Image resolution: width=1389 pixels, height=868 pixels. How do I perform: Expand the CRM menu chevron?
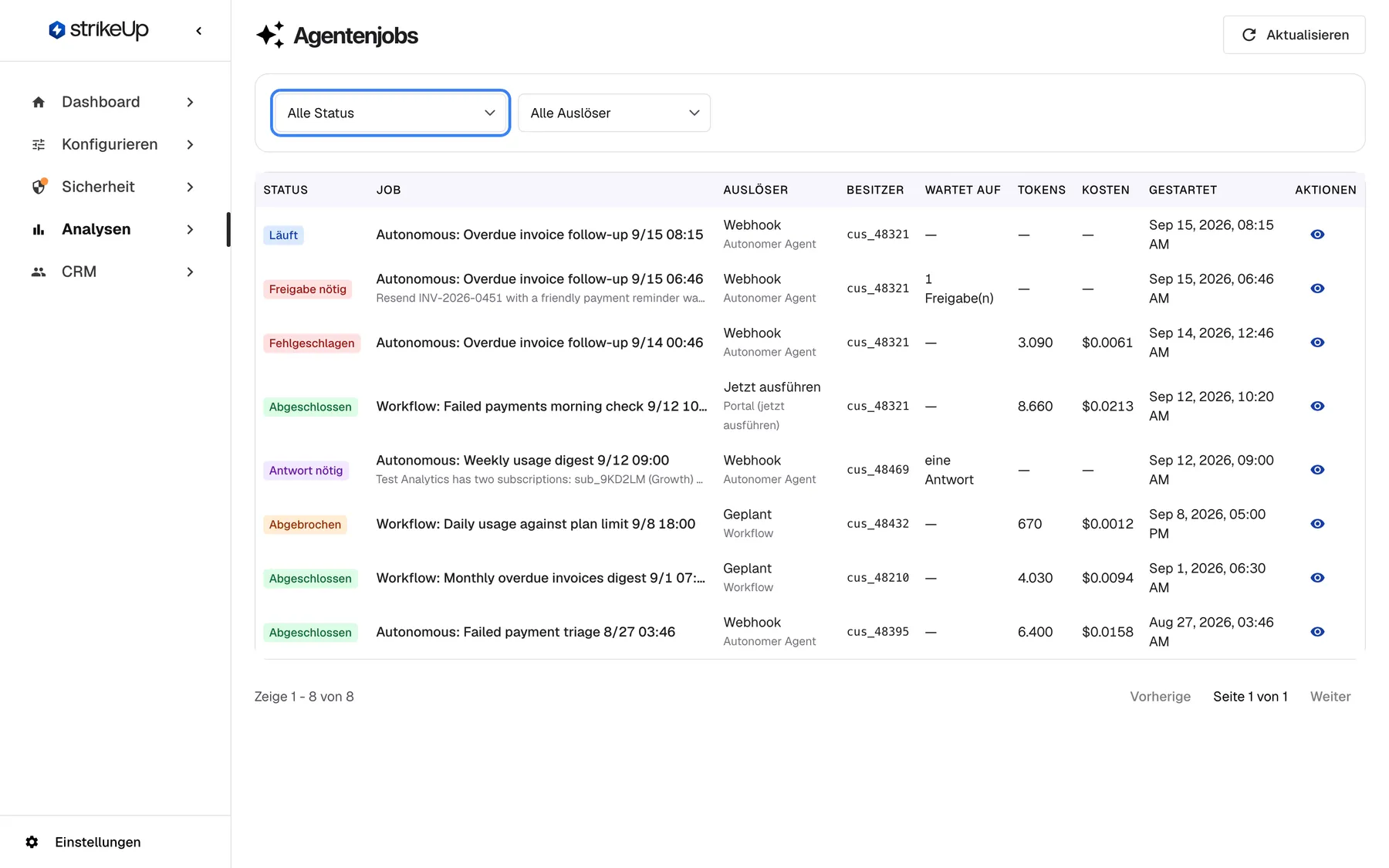[x=190, y=272]
